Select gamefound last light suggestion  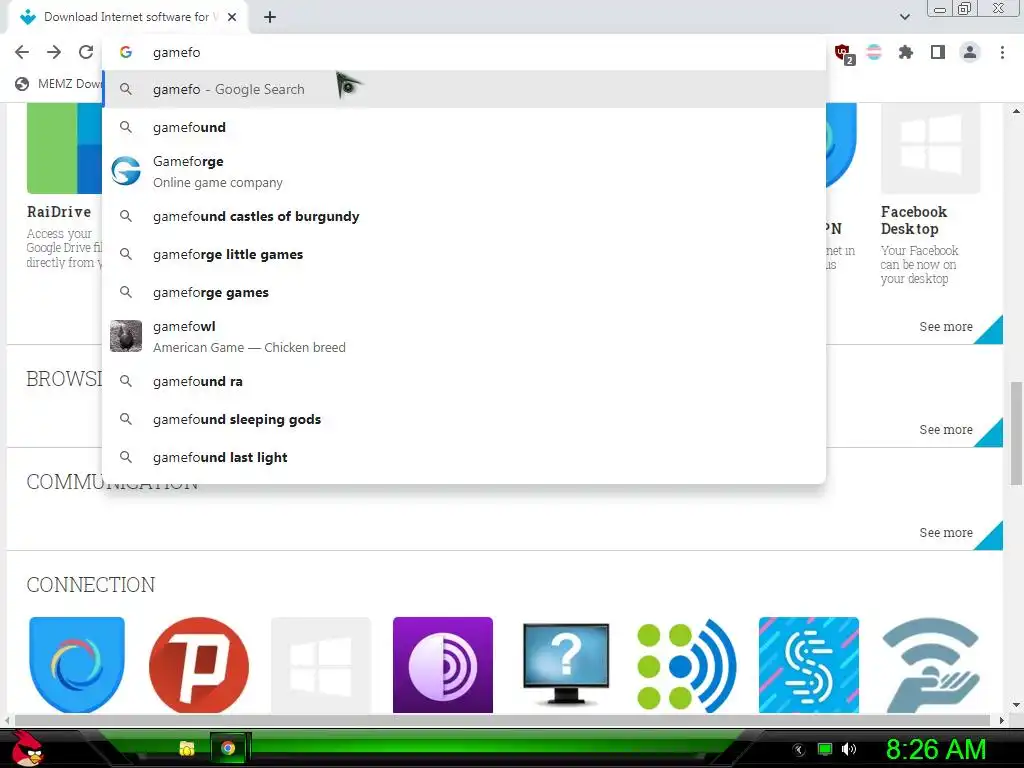(x=464, y=457)
